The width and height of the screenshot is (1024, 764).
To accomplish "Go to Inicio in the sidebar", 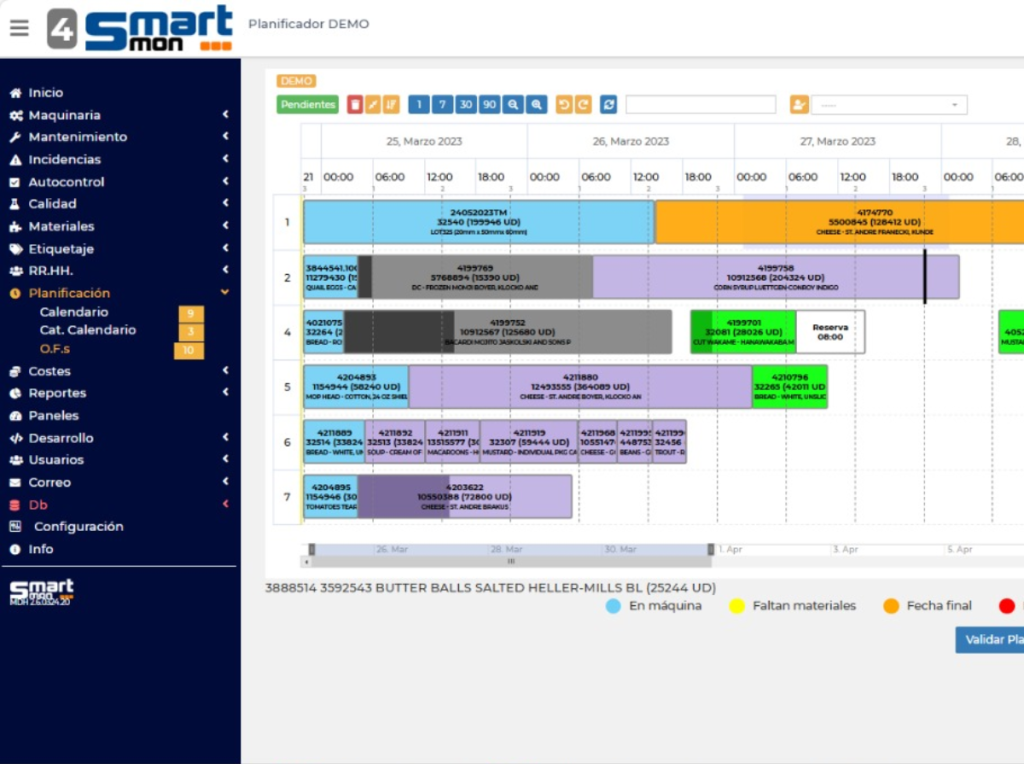I will pos(45,92).
